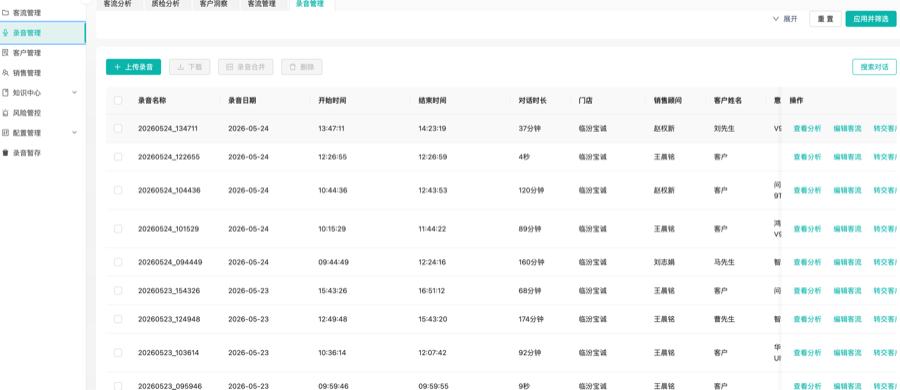Click 查看分析 for recording 20260523_103614

pos(808,353)
